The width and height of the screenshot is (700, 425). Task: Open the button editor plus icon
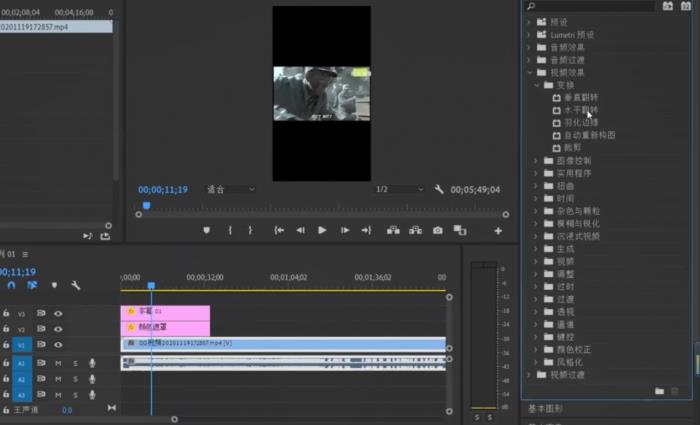pyautogui.click(x=498, y=231)
